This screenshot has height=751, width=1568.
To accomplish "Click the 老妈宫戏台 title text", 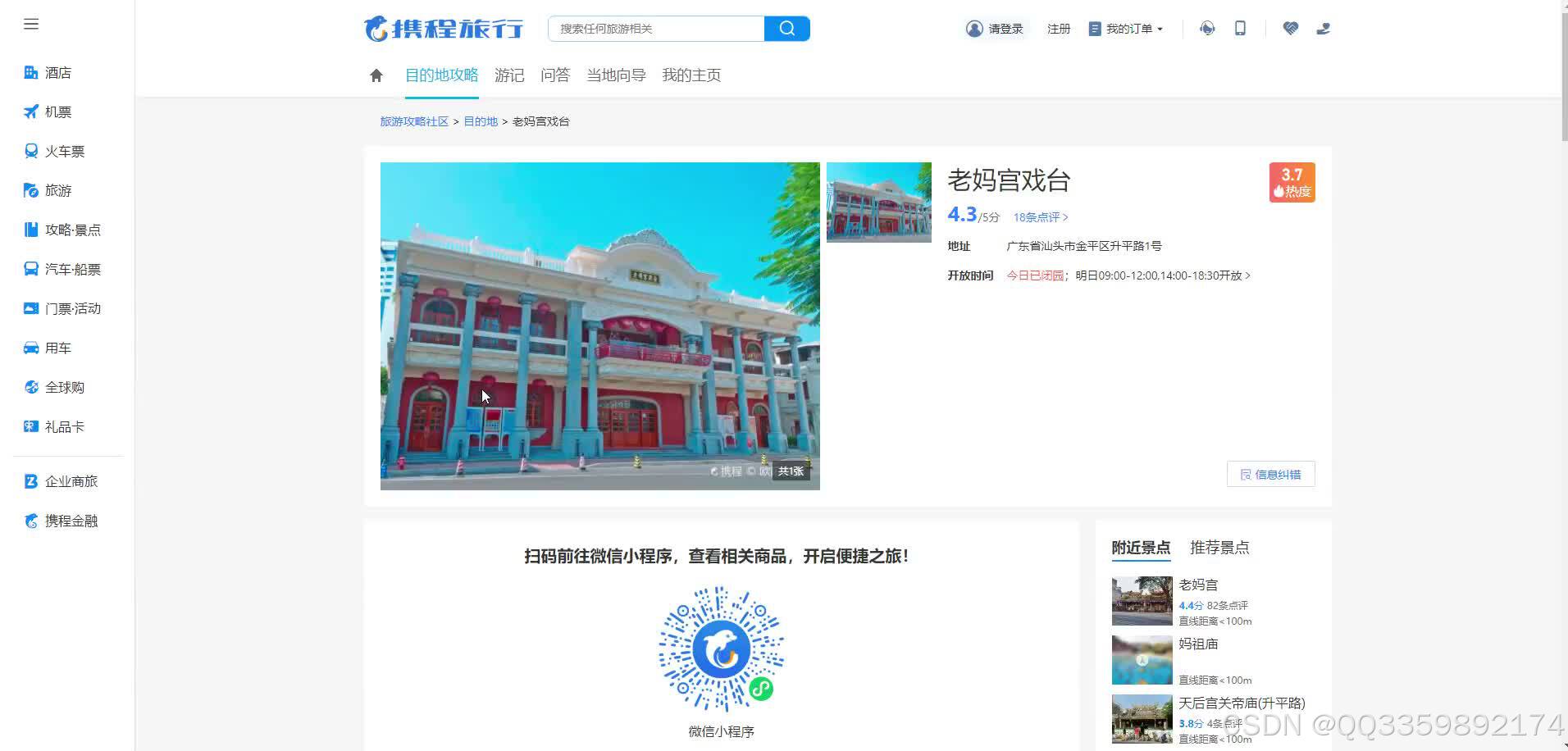I will coord(1009,180).
